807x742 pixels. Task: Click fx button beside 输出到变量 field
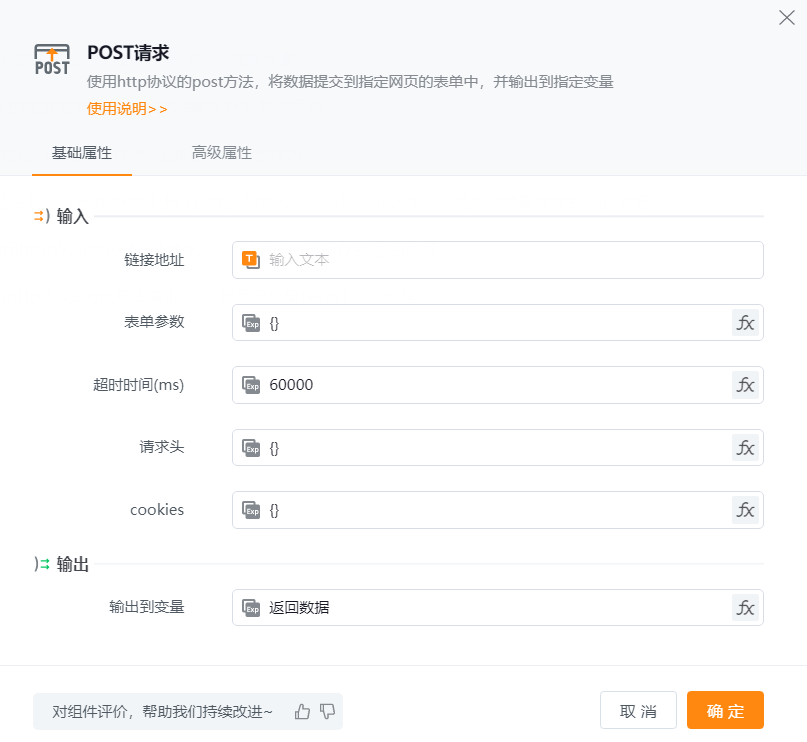tap(745, 607)
